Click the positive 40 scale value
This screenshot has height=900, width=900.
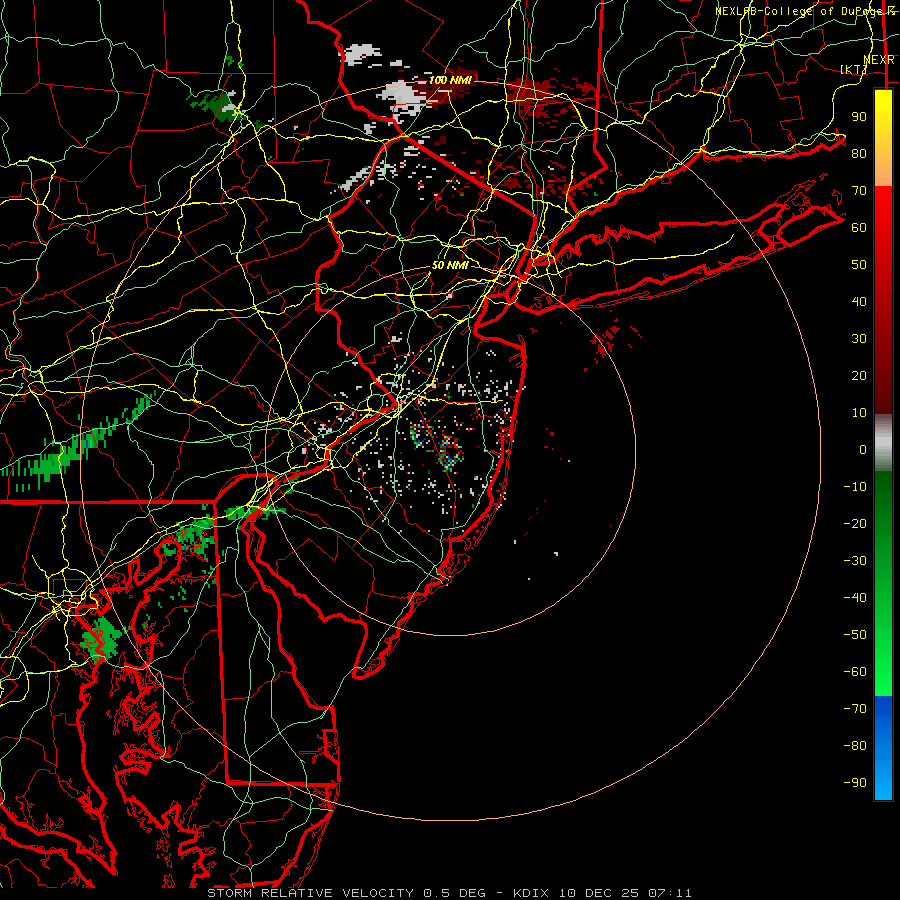859,301
